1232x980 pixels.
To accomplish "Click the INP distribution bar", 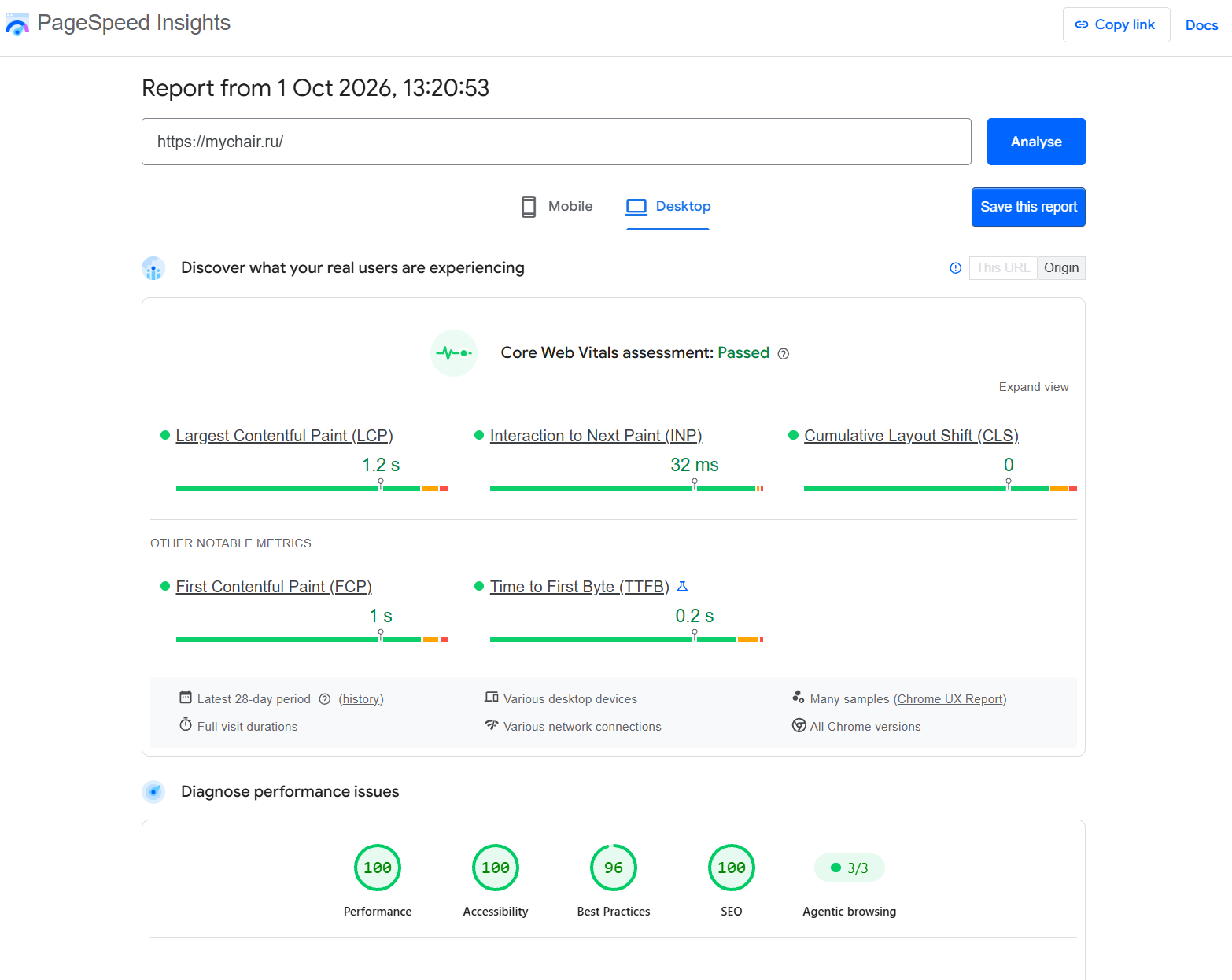I will coord(626,488).
